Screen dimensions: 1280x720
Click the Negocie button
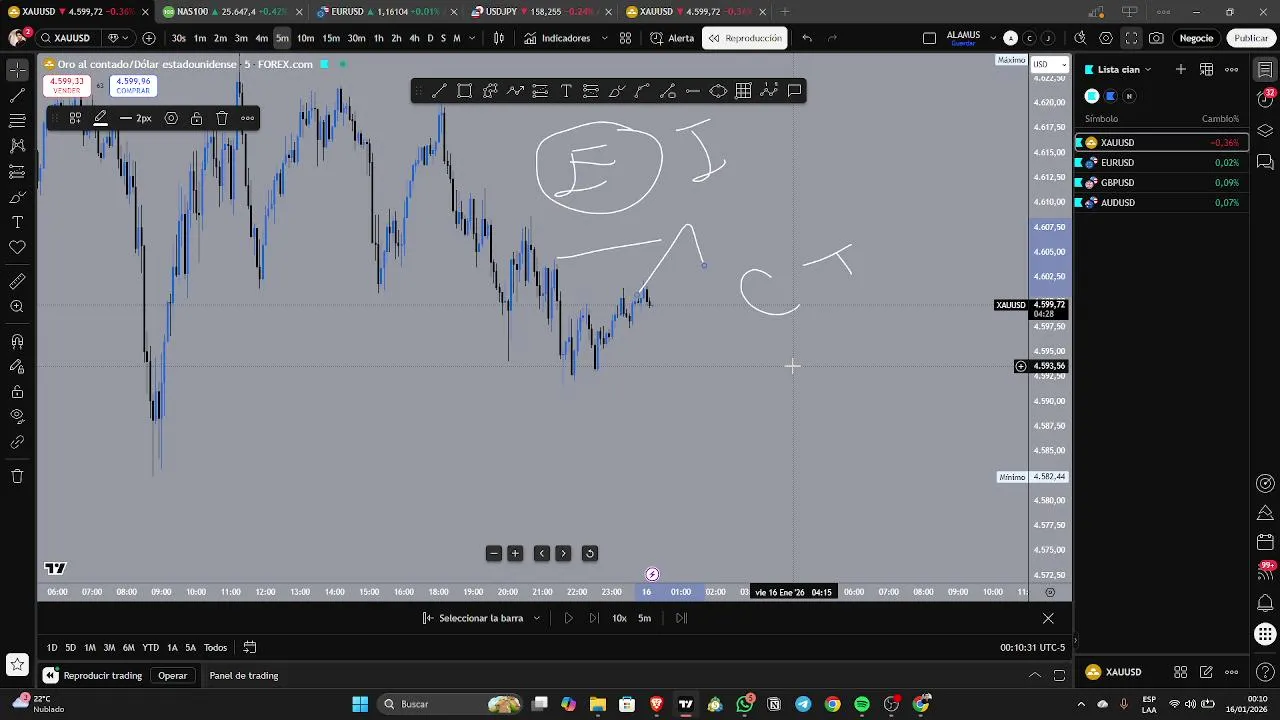point(1196,38)
